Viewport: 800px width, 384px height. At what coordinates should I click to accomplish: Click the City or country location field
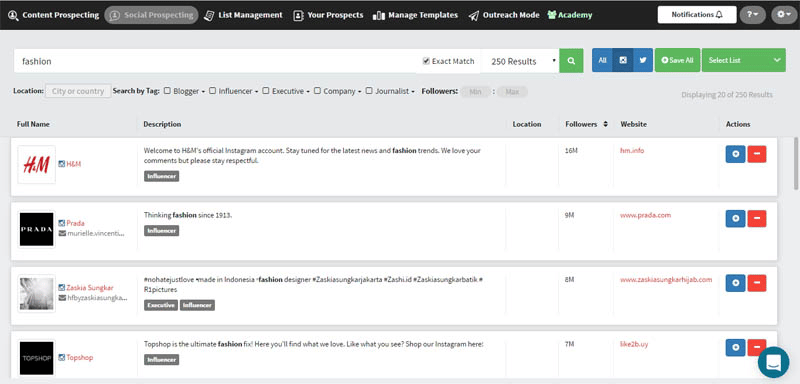click(x=78, y=91)
